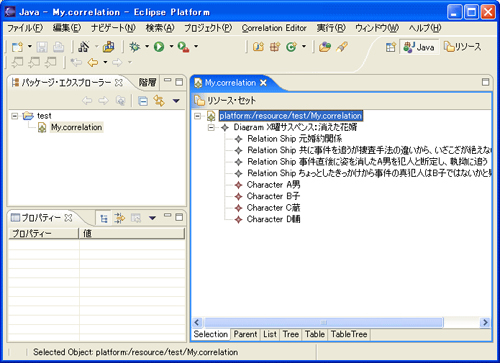This screenshot has height=363, width=500.
Task: Click the horizontal scrollbar thumb in editor
Action: [323, 322]
